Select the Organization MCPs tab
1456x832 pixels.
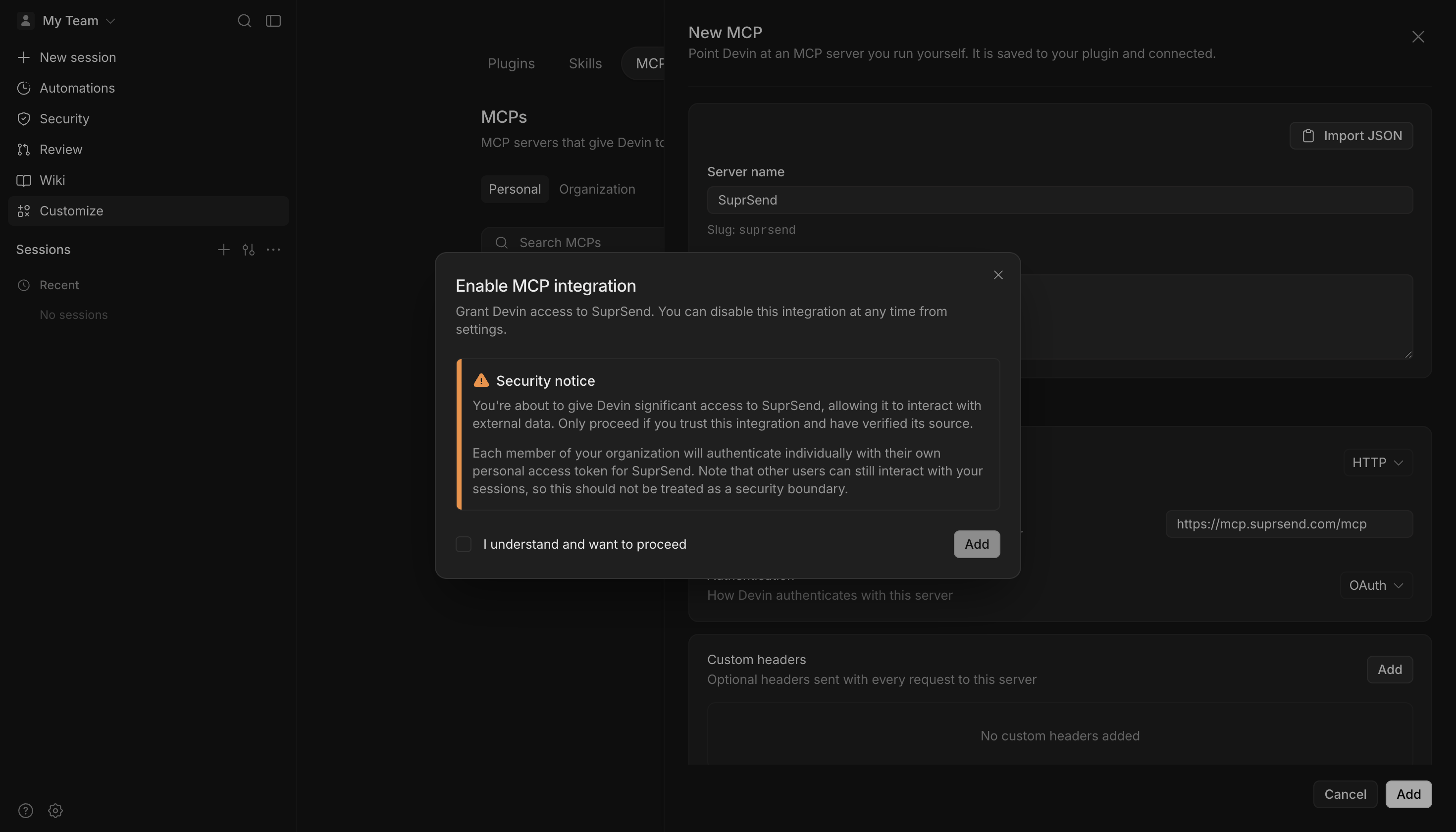(597, 189)
